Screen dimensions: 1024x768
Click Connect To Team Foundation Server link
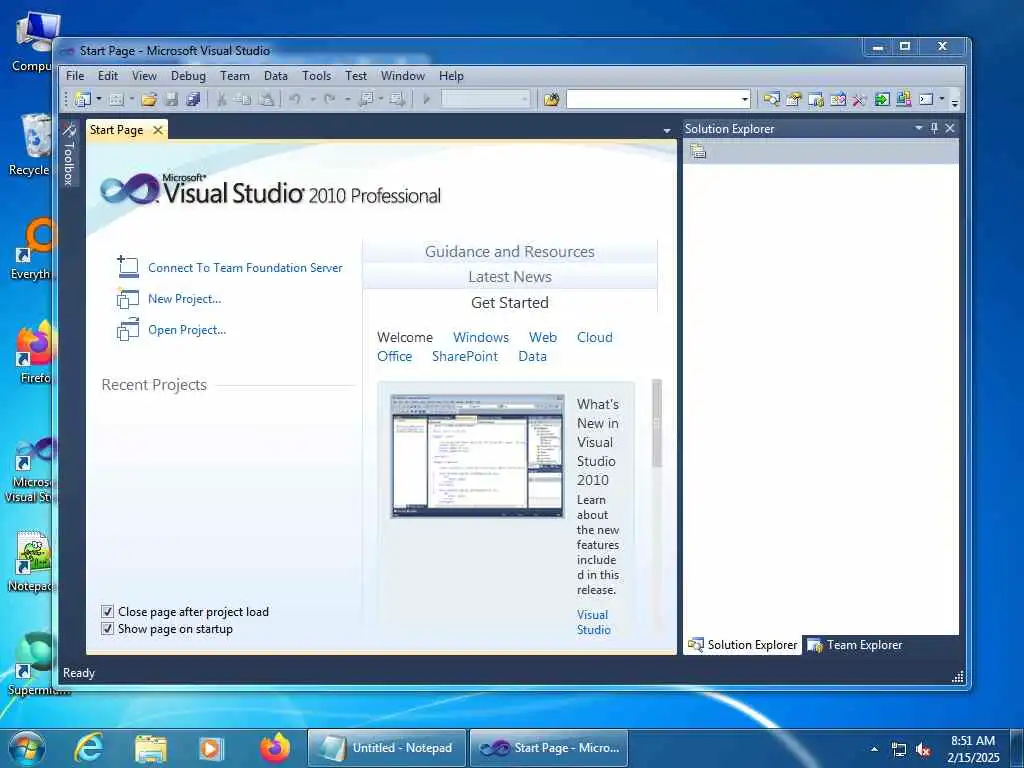tap(245, 268)
